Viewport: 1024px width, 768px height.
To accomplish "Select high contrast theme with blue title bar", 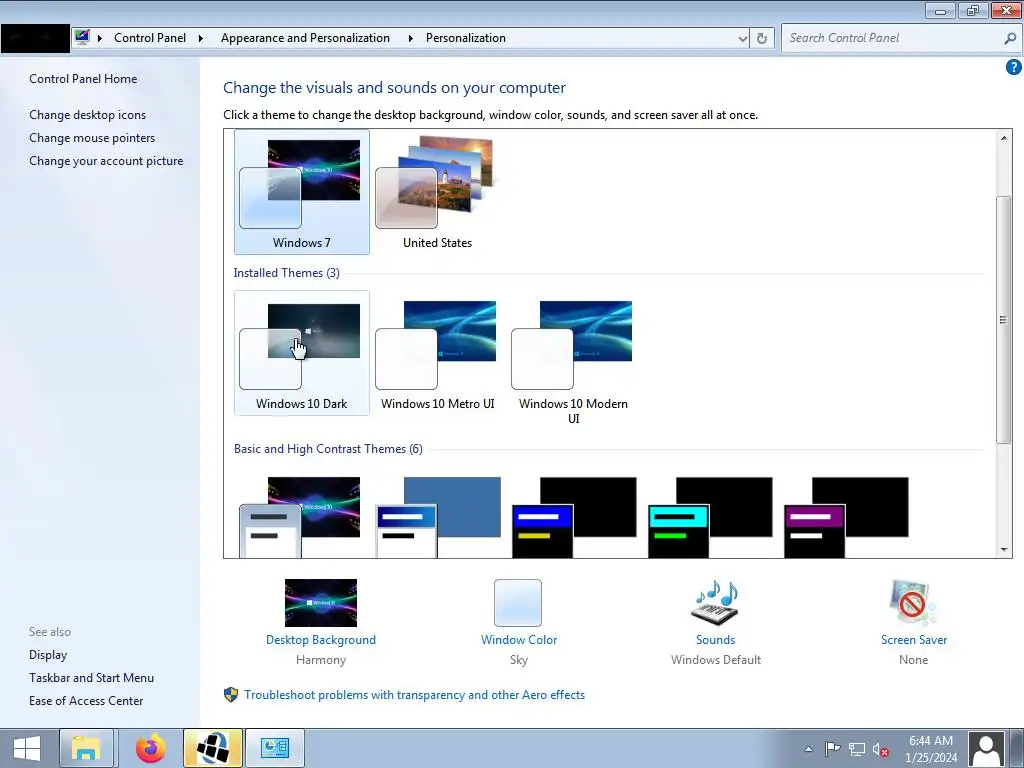I will coord(574,517).
